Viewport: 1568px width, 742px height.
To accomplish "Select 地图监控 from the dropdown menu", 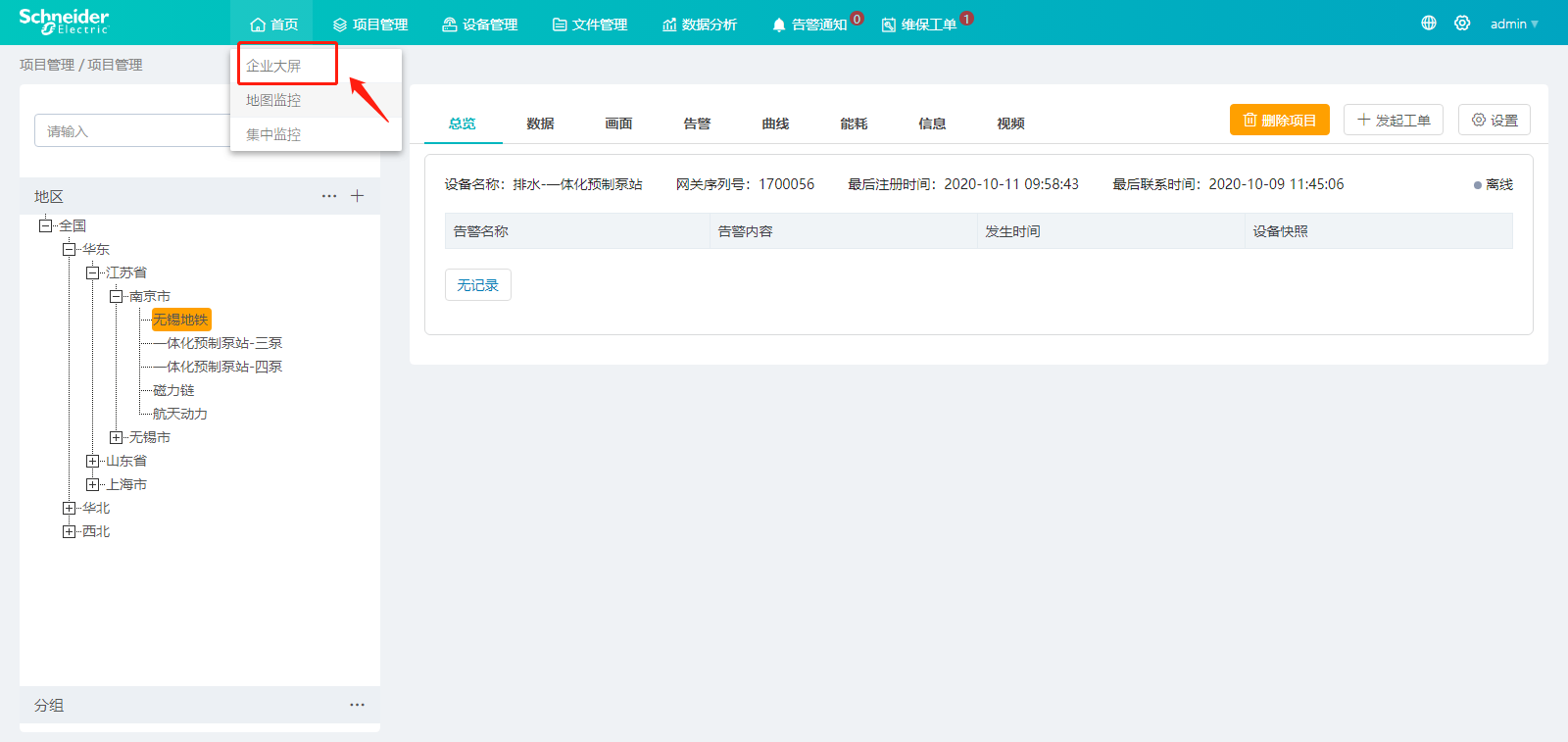I will point(316,100).
